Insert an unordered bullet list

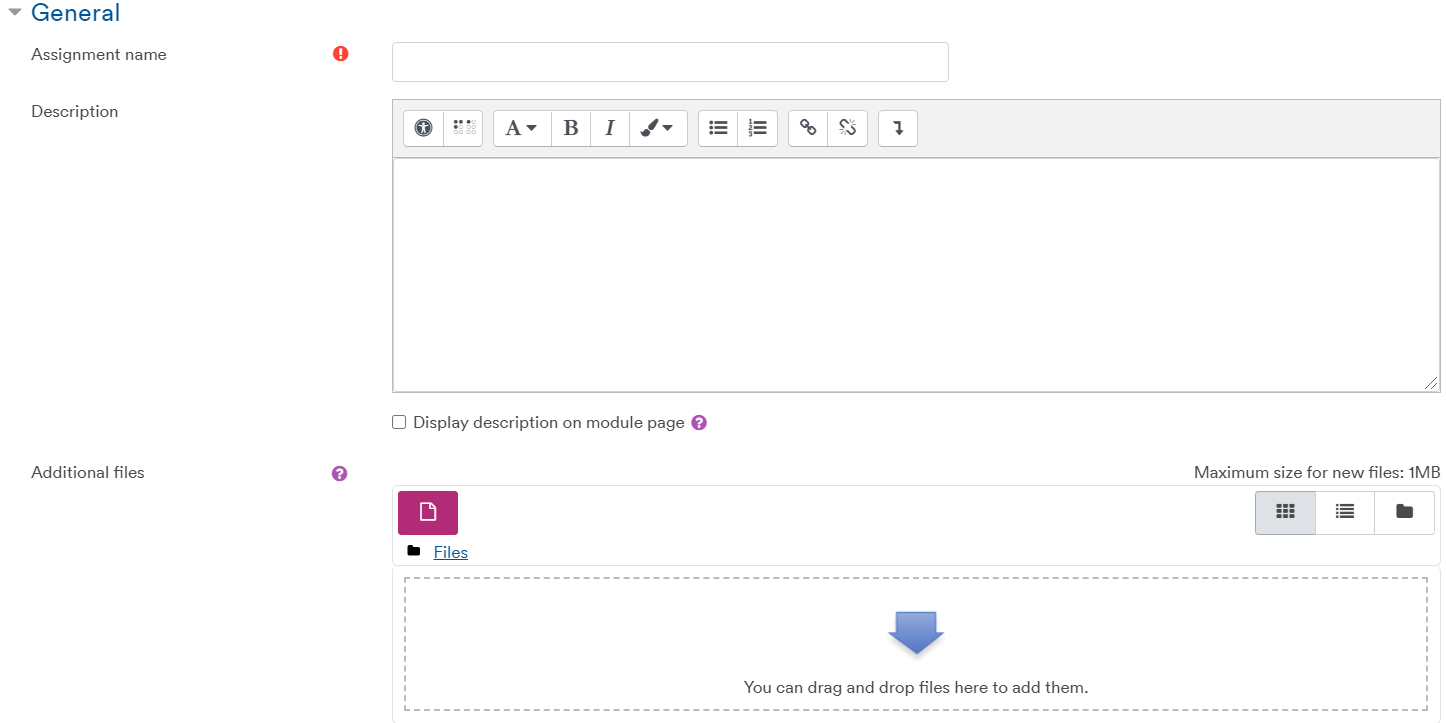tap(718, 128)
